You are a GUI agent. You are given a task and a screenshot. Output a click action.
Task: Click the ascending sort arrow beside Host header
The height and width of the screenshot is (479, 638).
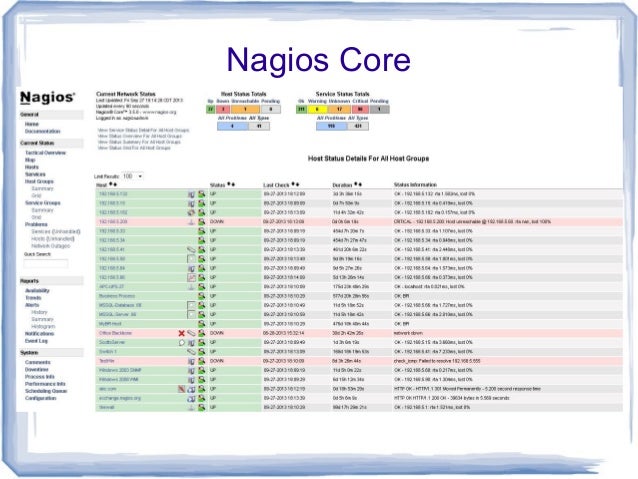pos(111,185)
